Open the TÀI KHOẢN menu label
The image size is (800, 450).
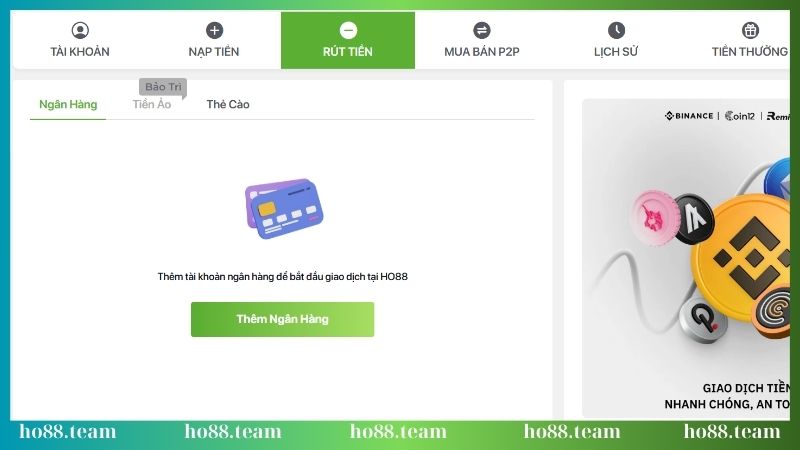[80, 52]
